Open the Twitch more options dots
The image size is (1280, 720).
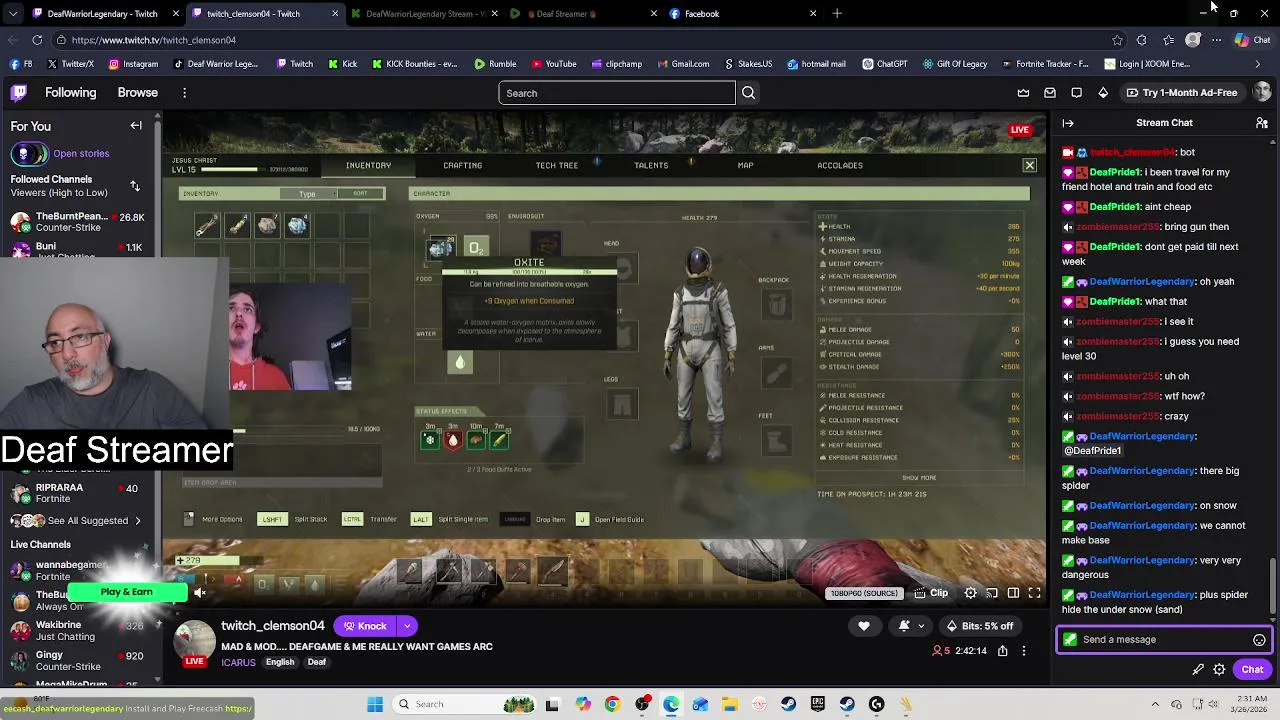click(x=184, y=93)
